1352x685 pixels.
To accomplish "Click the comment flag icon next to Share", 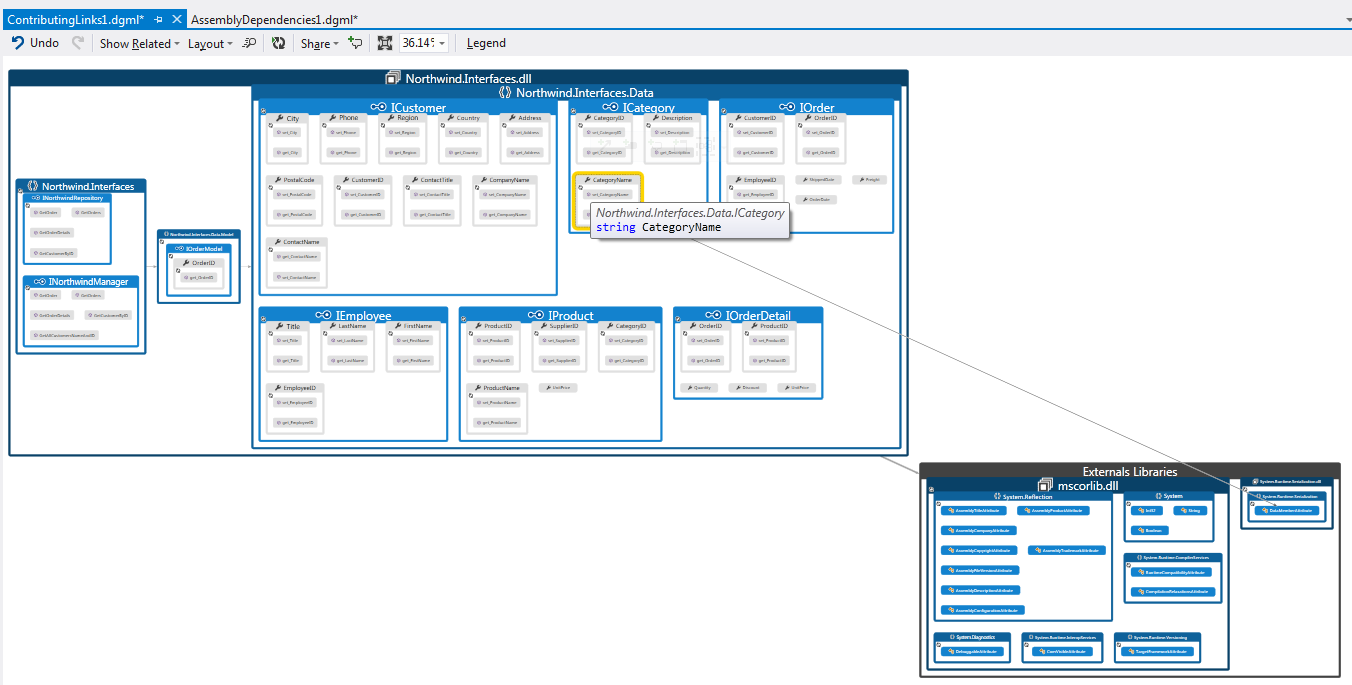I will (x=356, y=43).
